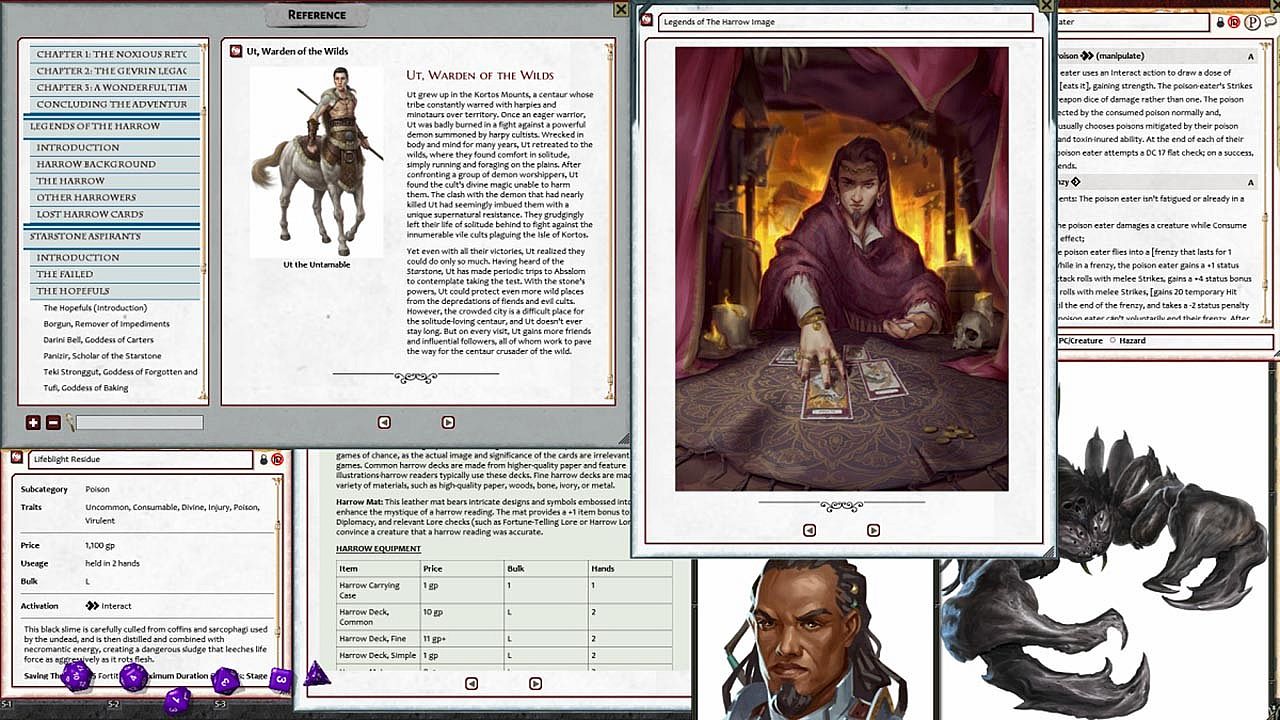Click the link icon beside Ut, Warden of the Wilds title

point(236,51)
